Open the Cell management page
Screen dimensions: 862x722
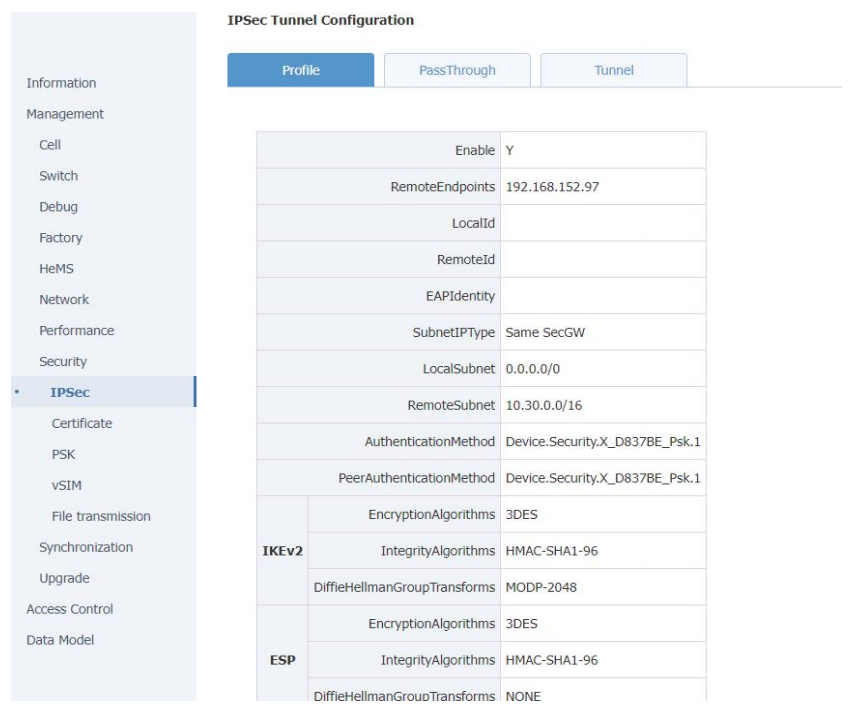(50, 145)
